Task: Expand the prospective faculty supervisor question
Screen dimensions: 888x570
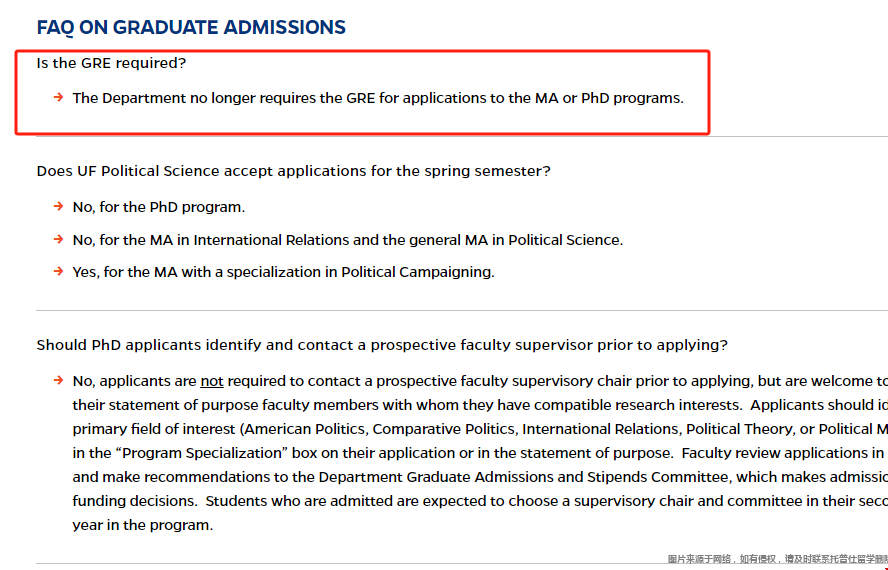Action: pyautogui.click(x=382, y=345)
